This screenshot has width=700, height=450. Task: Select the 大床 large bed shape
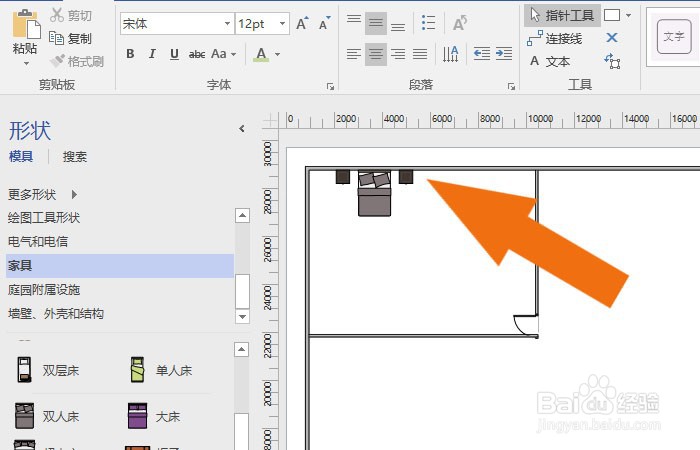154,416
